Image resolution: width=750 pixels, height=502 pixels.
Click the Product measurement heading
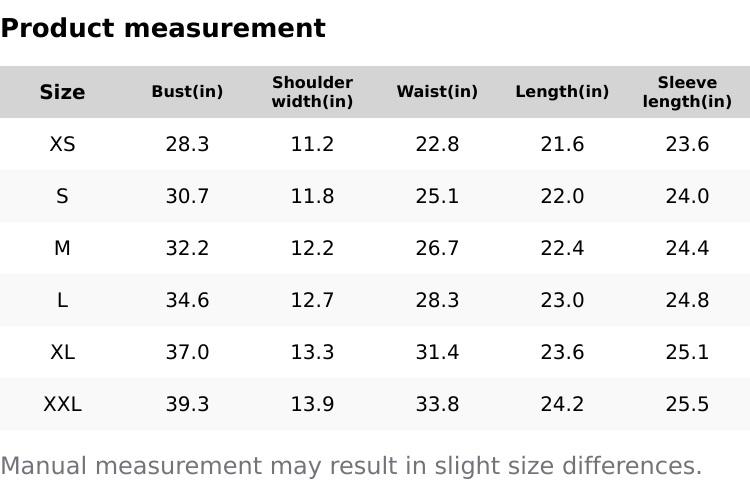(x=163, y=28)
